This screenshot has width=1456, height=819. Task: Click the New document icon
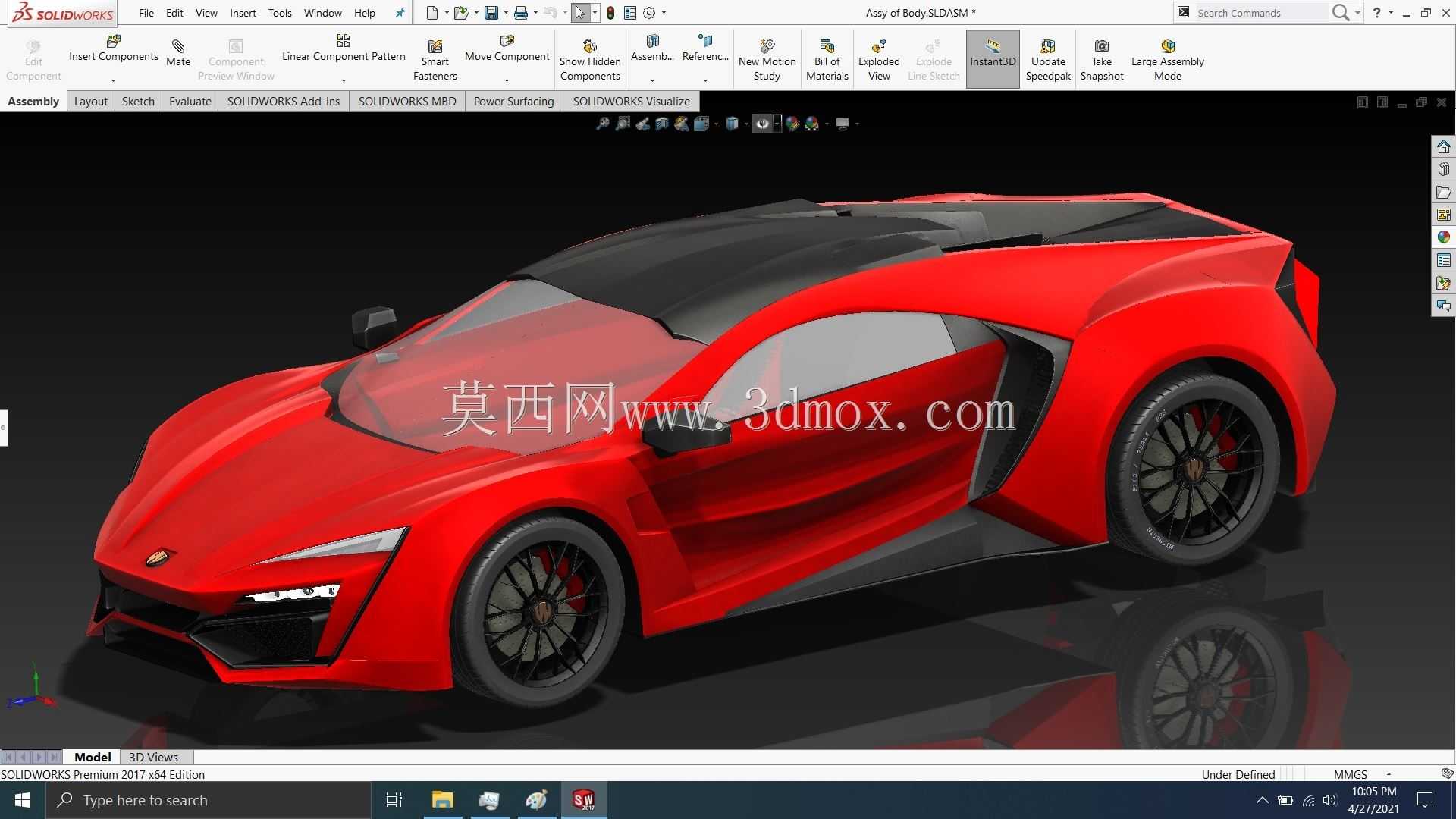[431, 13]
